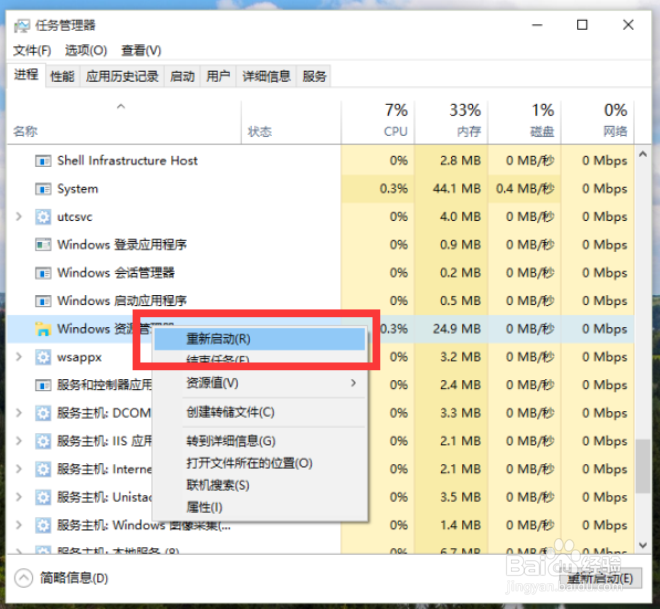Choose 打开文件所在的位置(O) menu entry
Viewport: 660px width, 609px height.
pyautogui.click(x=260, y=463)
